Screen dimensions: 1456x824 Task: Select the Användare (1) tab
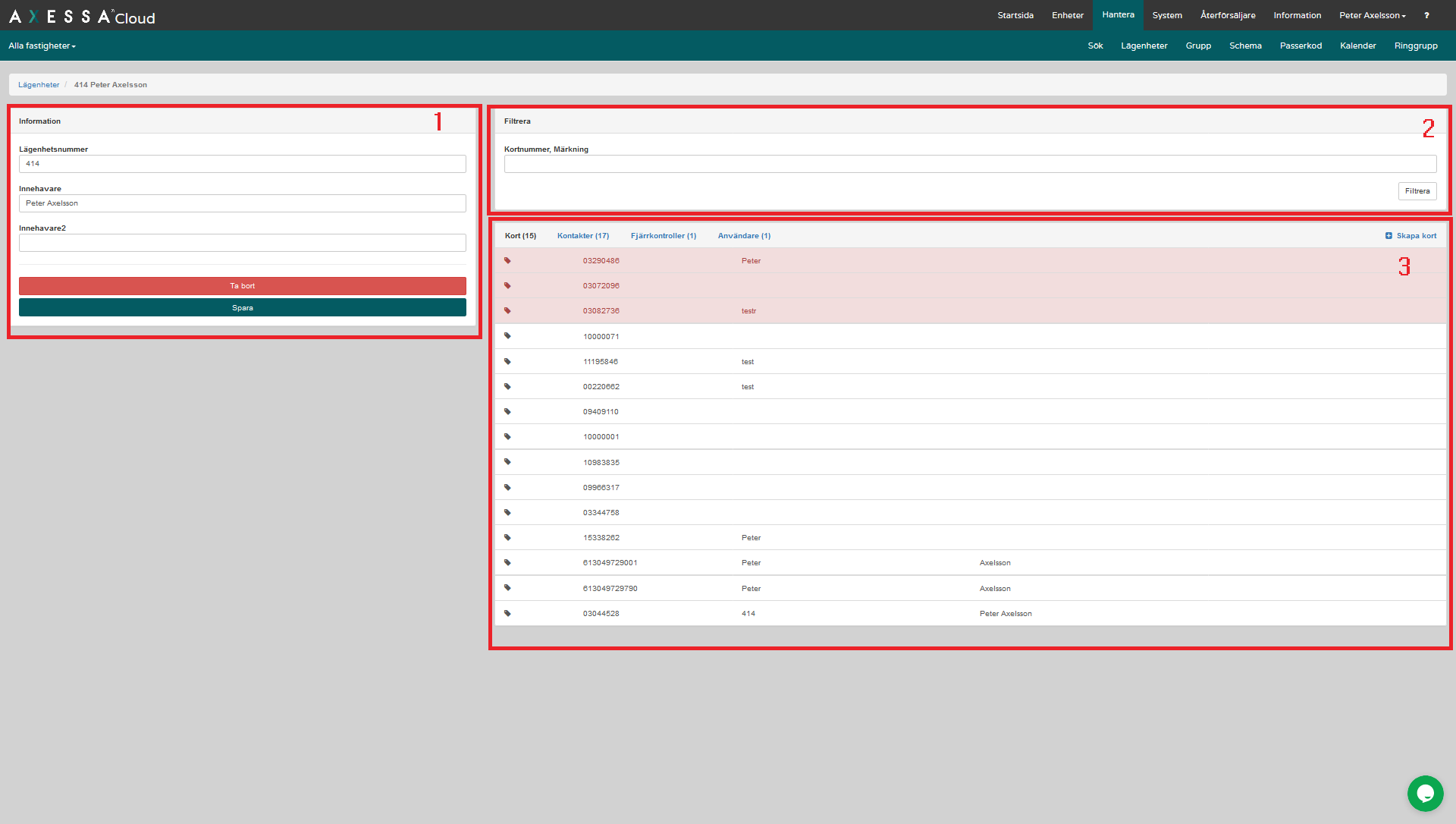coord(743,236)
